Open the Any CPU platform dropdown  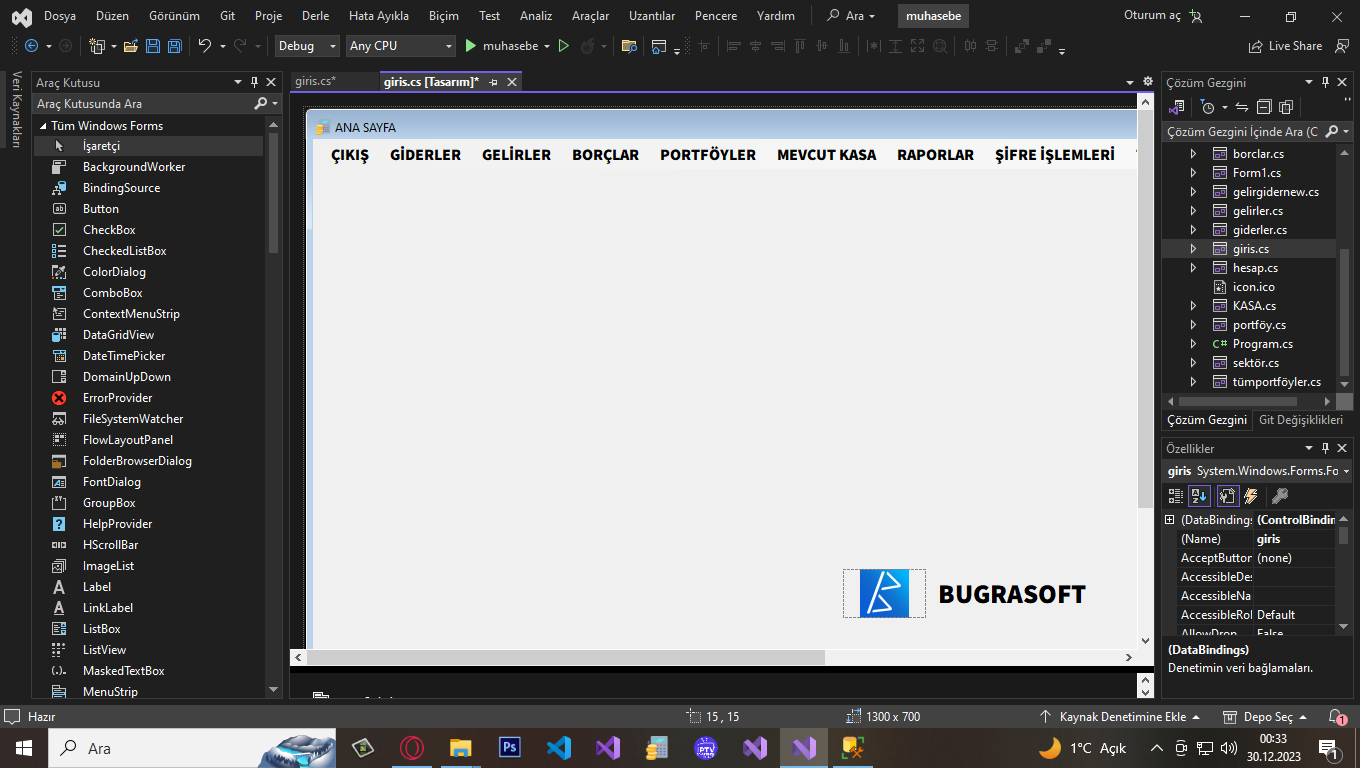coord(400,46)
